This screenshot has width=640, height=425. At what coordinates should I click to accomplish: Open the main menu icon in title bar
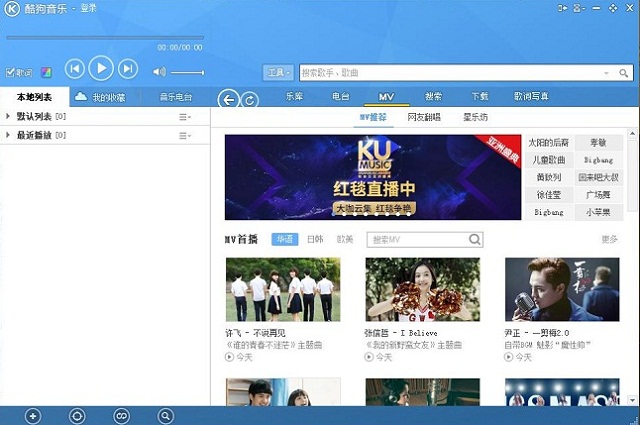click(x=578, y=8)
